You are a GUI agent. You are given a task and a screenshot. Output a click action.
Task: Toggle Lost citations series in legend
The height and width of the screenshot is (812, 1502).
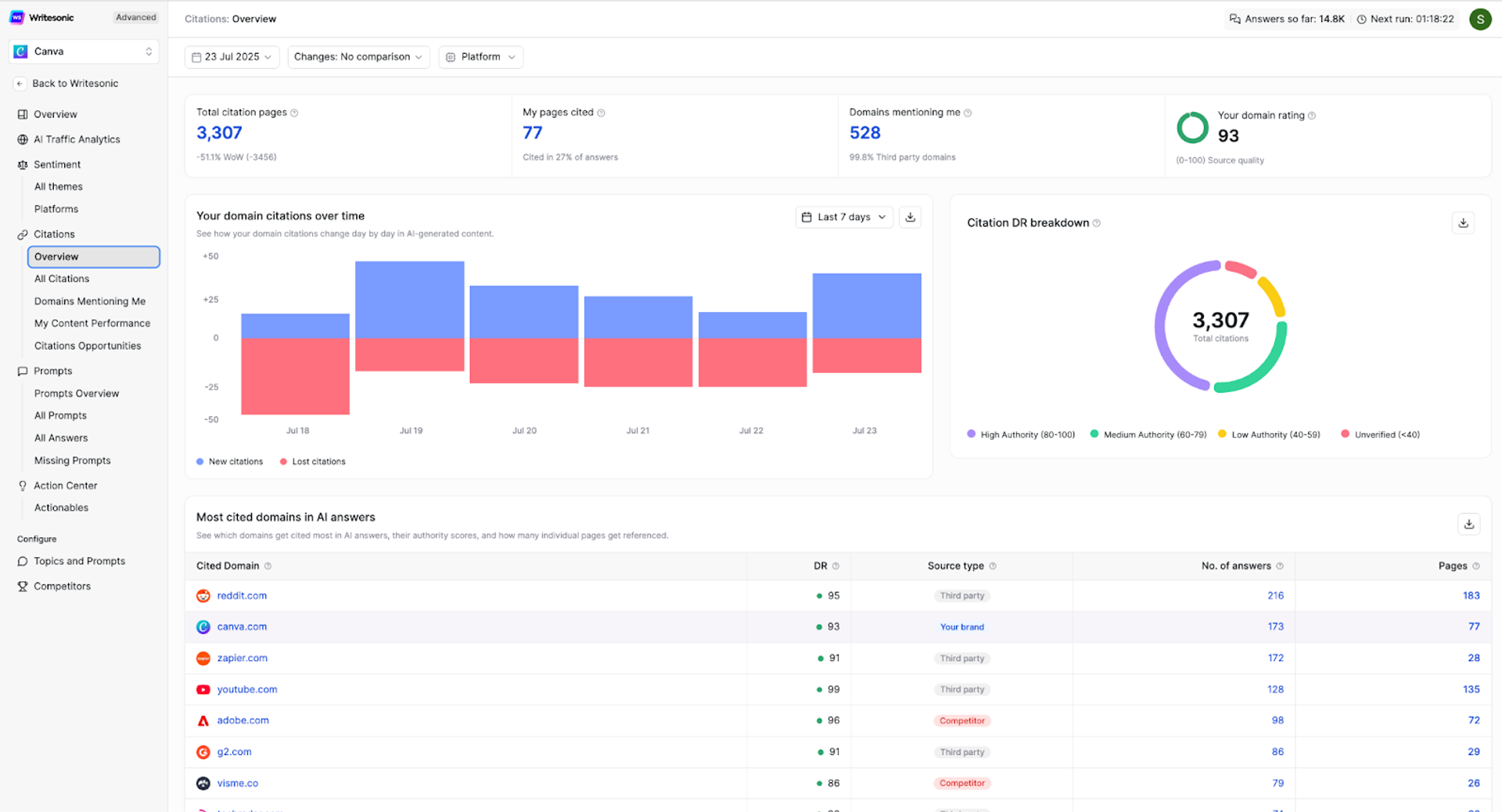pyautogui.click(x=312, y=462)
